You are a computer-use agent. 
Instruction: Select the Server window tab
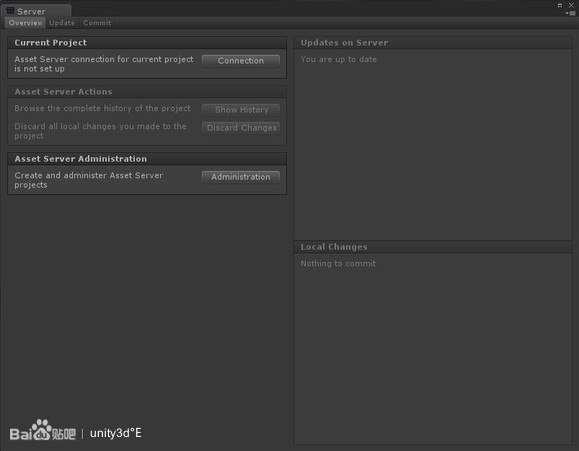[36, 11]
